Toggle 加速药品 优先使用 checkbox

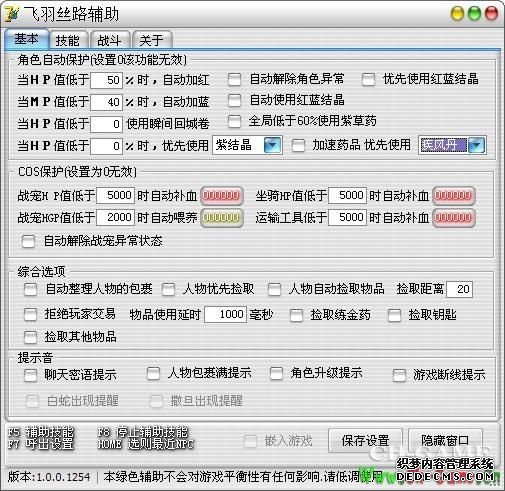(298, 145)
